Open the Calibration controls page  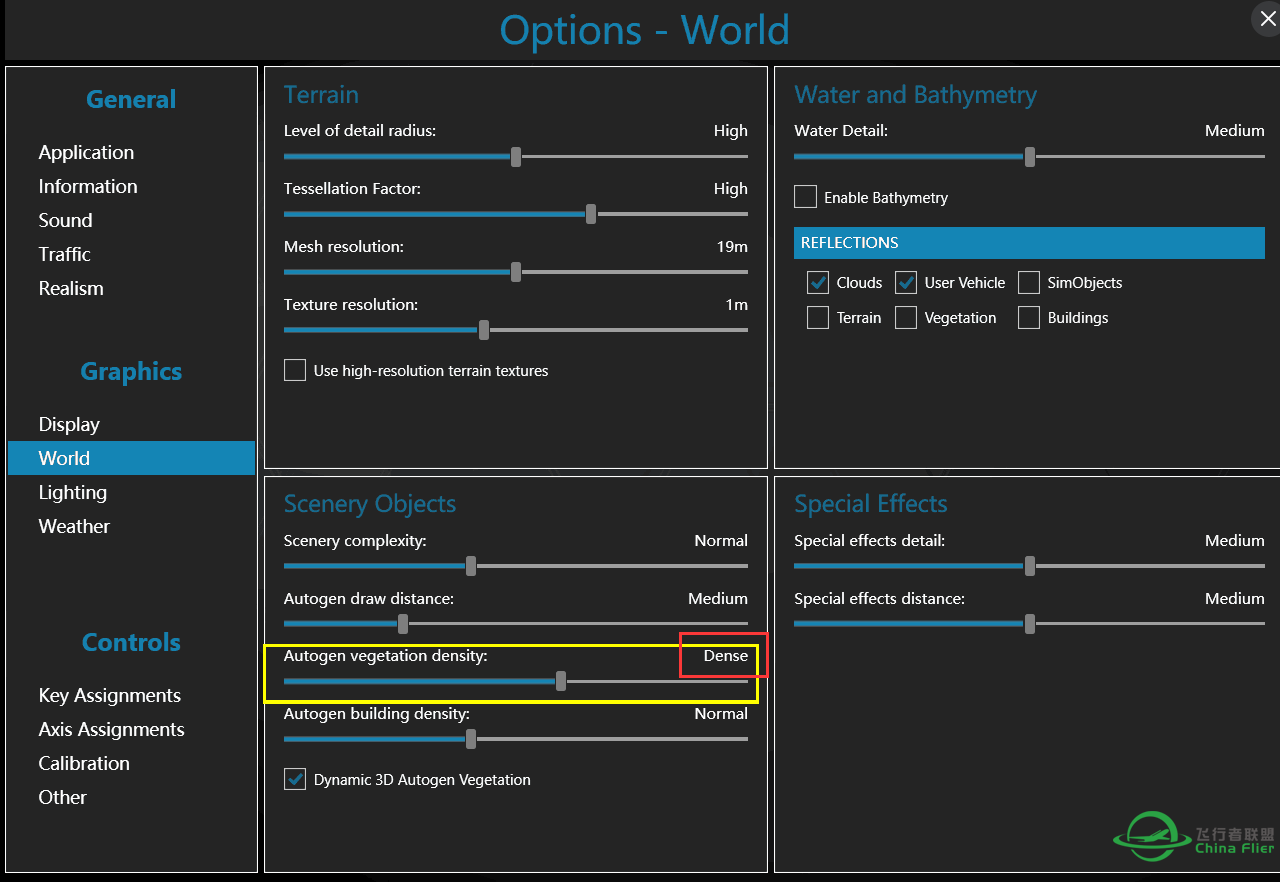[84, 763]
